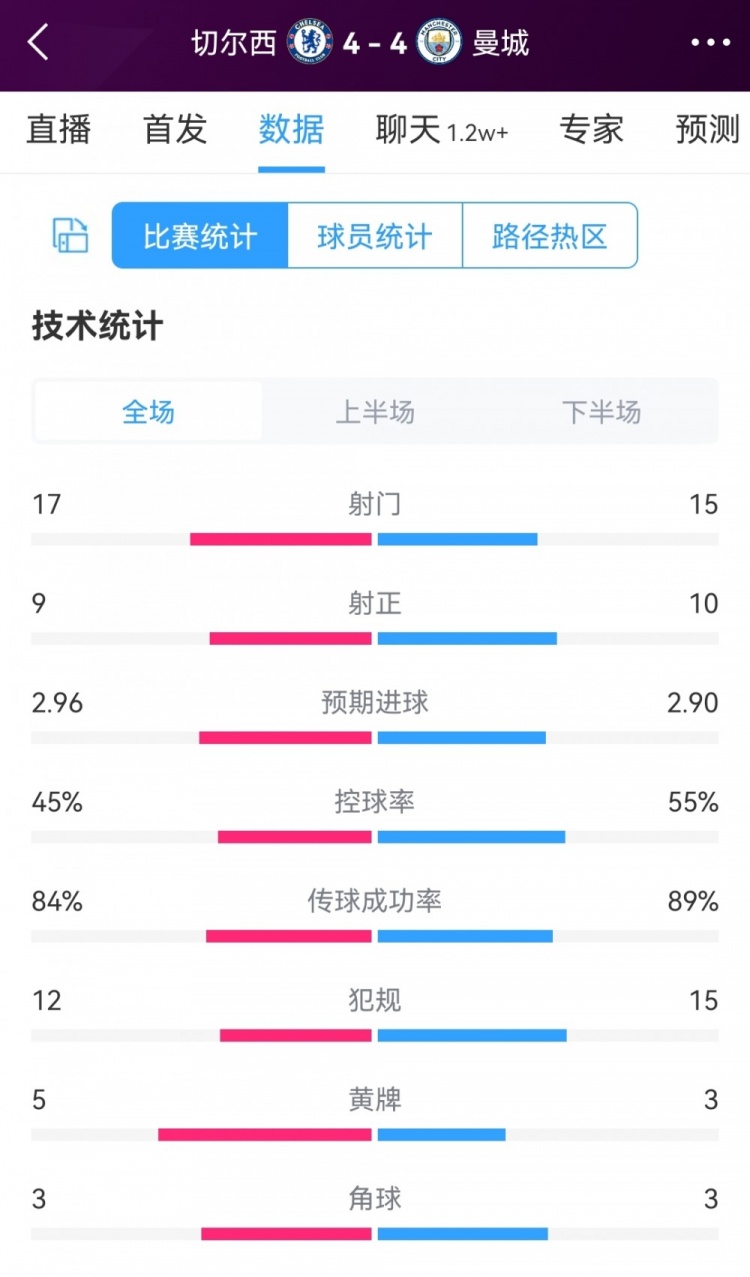Image resolution: width=750 pixels, height=1277 pixels.
Task: Switch to 下半场 stats view
Action: [600, 412]
